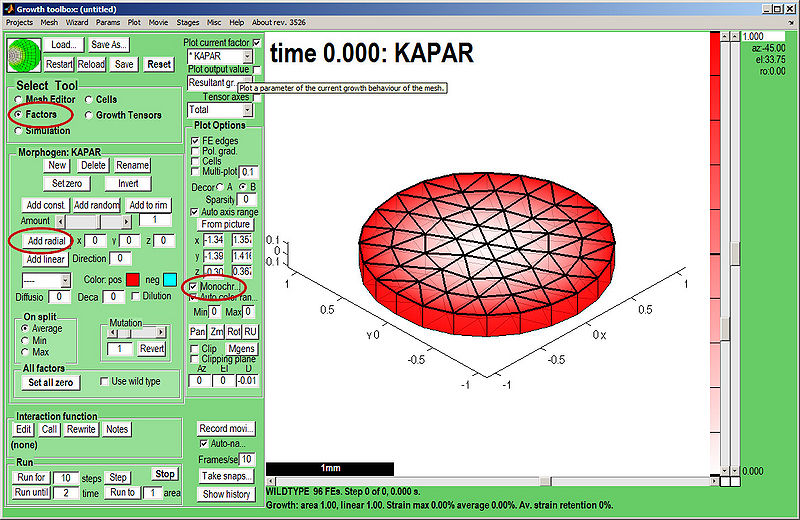This screenshot has width=800, height=520.
Task: Click the Add radial button
Action: click(46, 241)
